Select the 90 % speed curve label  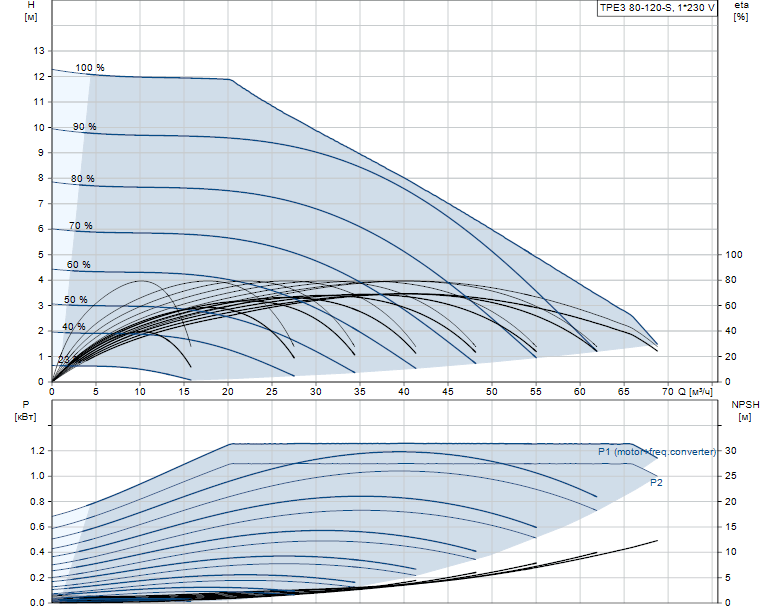(x=85, y=127)
